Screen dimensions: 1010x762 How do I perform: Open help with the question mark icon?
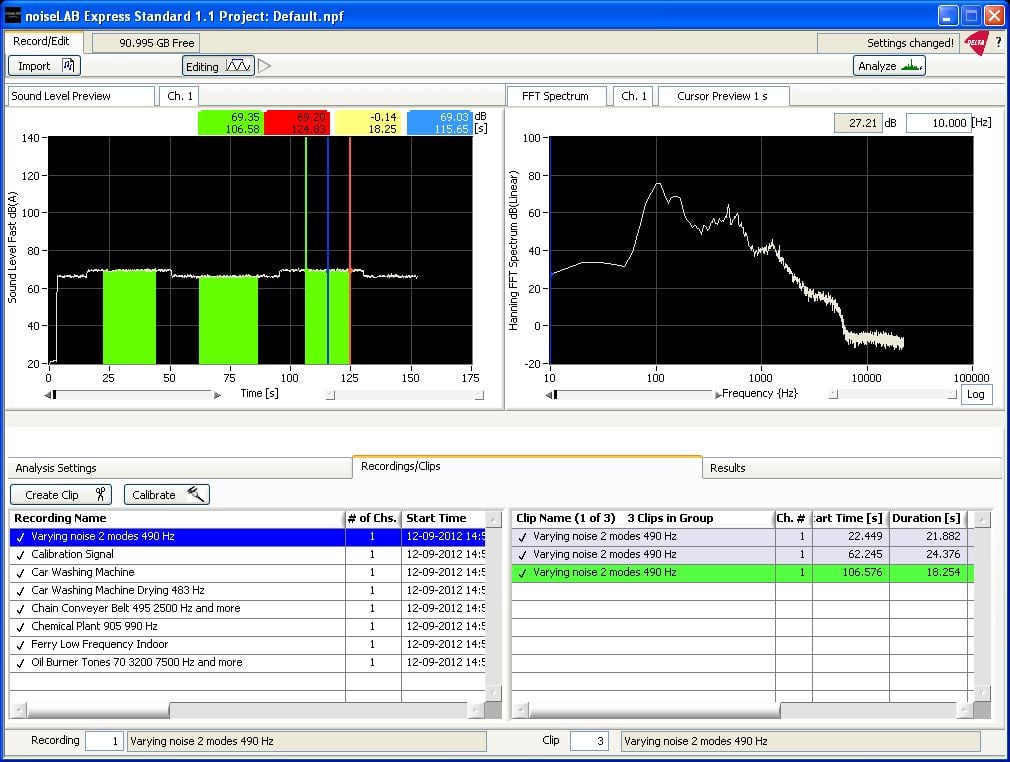tap(997, 43)
